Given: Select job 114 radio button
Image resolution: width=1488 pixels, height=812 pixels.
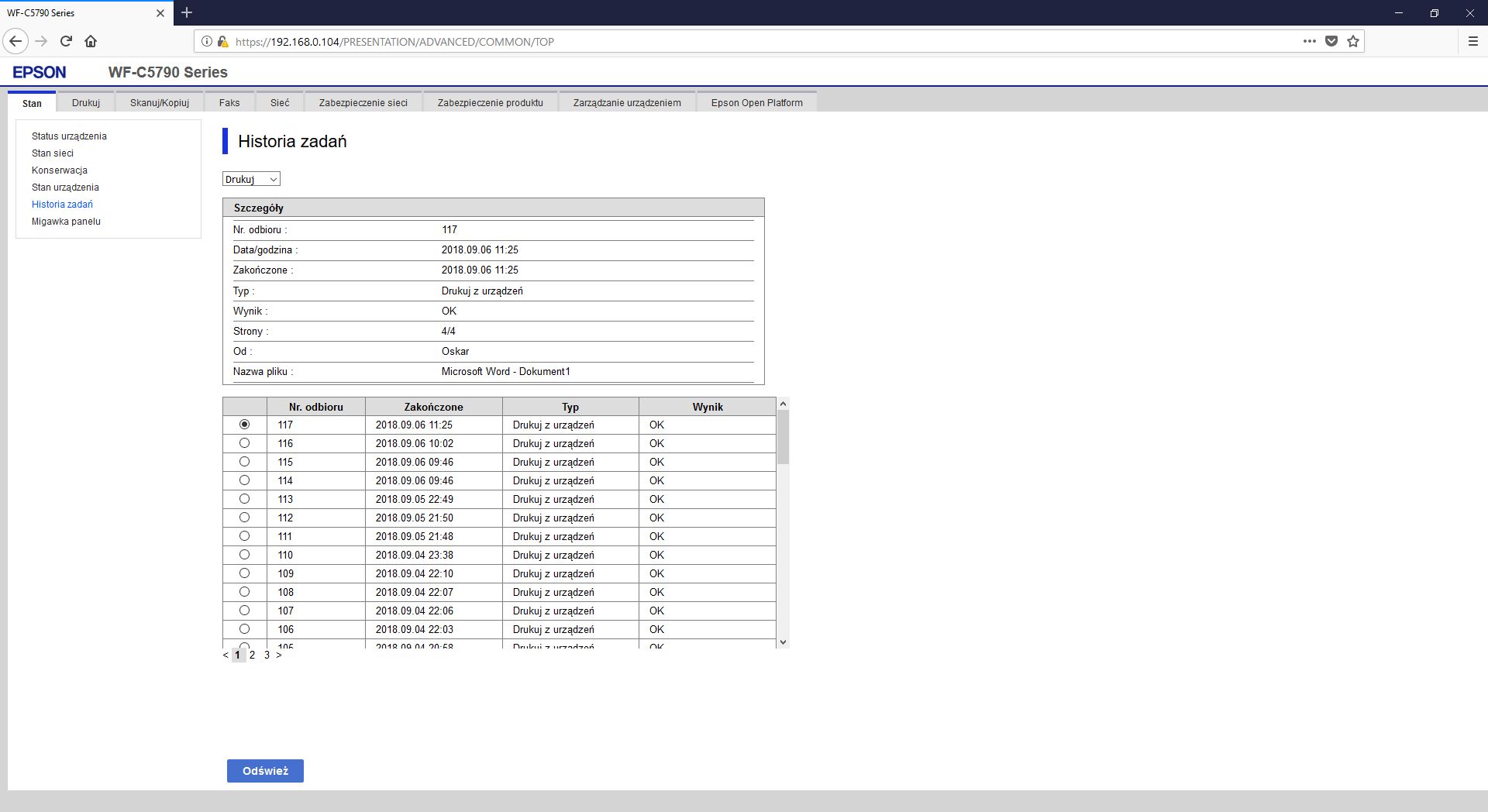Looking at the screenshot, I should point(245,480).
